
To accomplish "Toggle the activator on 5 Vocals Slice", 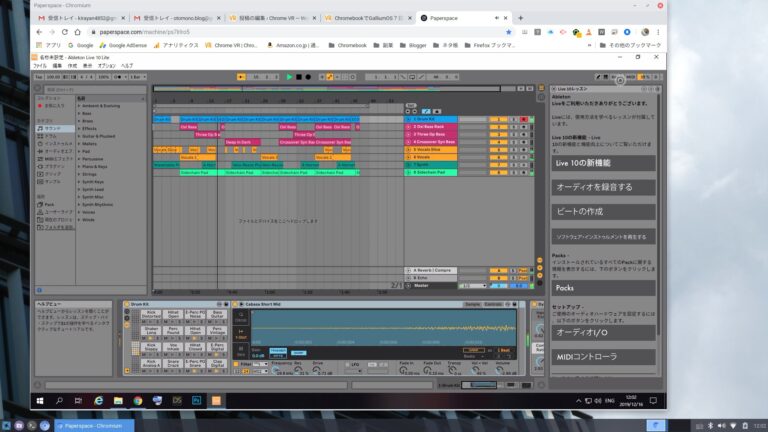I will 498,150.
